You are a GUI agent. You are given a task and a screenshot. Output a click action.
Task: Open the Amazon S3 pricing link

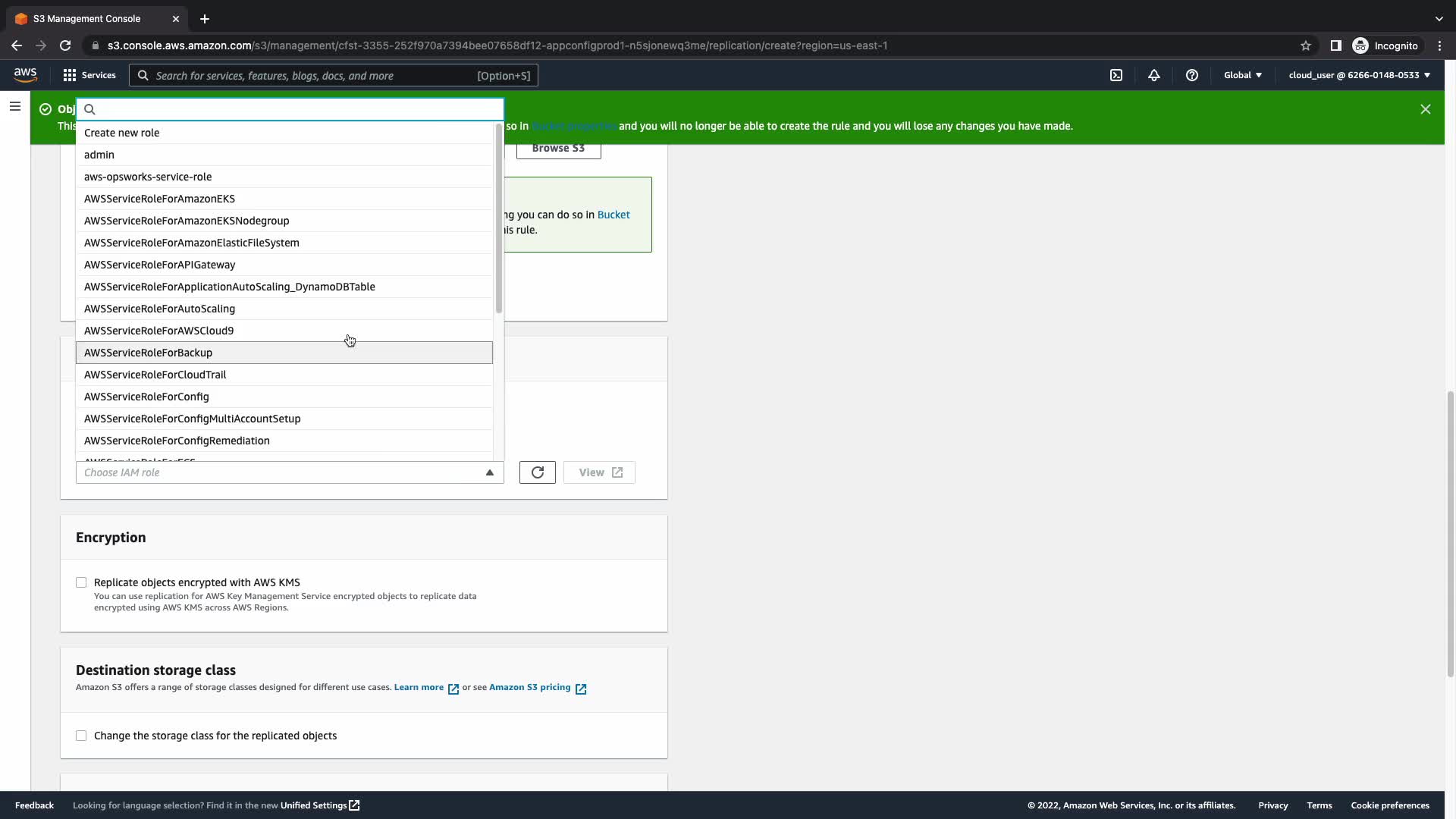click(529, 687)
